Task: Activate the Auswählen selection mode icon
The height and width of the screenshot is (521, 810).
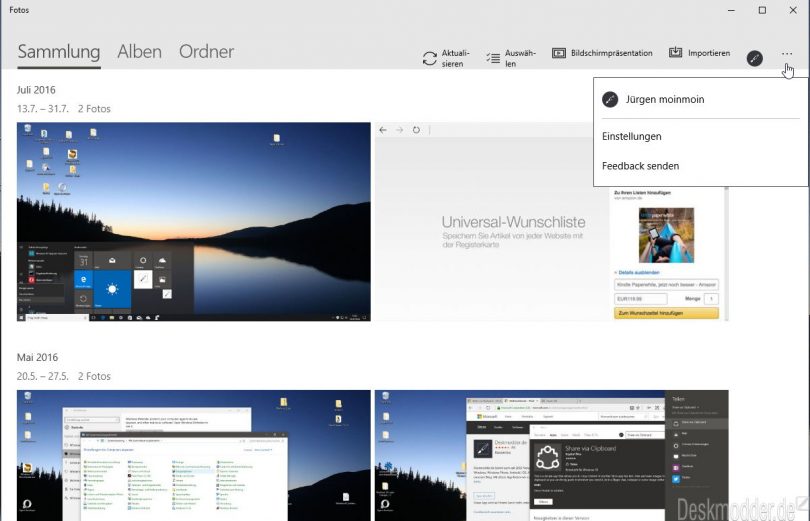Action: pyautogui.click(x=492, y=58)
